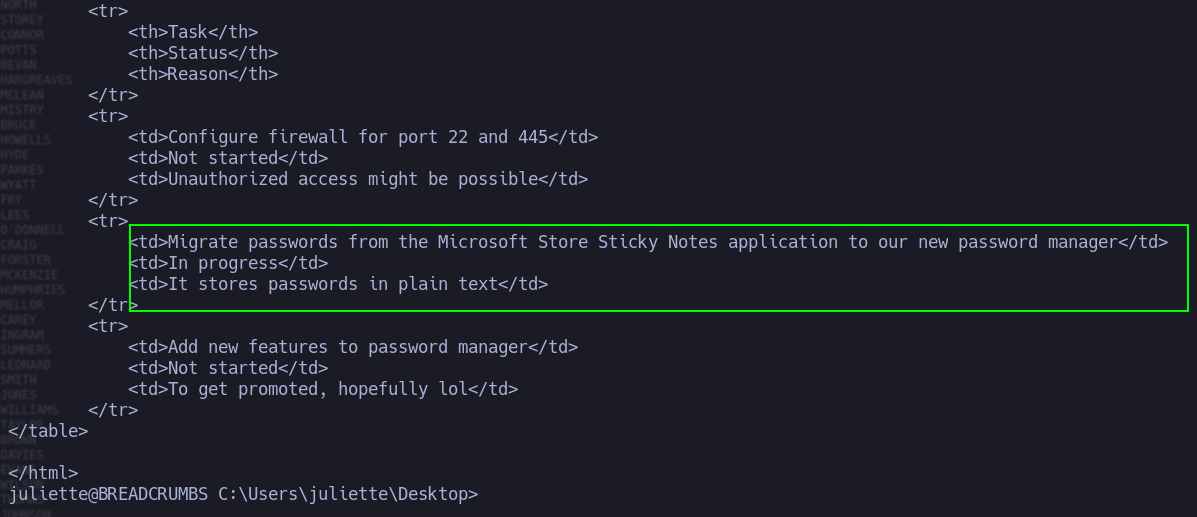1197x517 pixels.
Task: Click the 'Migrate passwords from the Microsoft Store' line
Action: pyautogui.click(x=648, y=242)
